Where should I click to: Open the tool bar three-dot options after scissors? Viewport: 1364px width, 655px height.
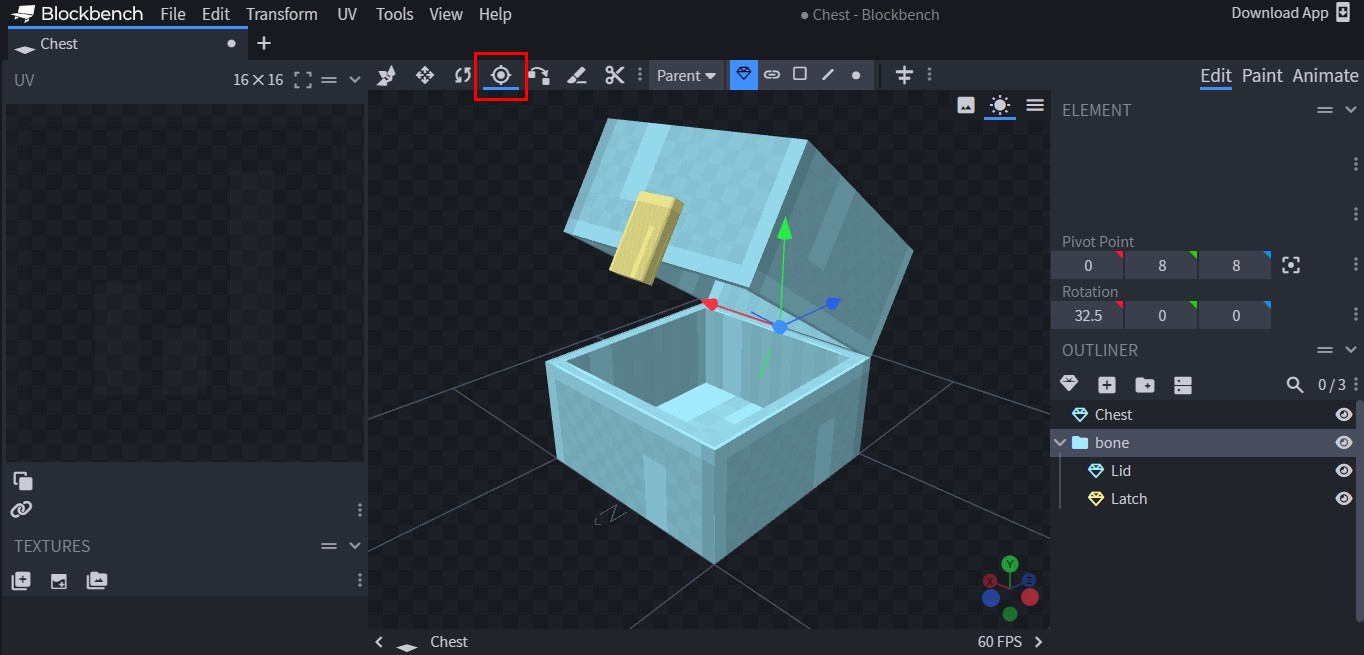coord(640,75)
